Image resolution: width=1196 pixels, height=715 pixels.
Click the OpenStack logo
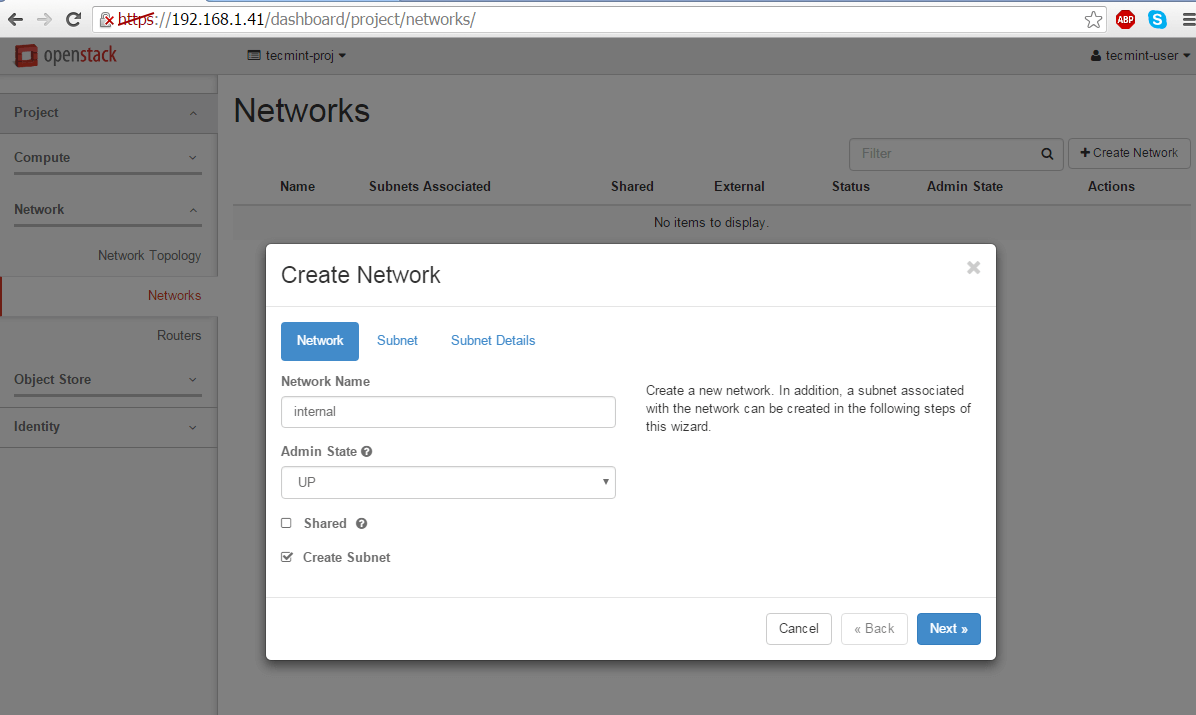click(x=66, y=56)
